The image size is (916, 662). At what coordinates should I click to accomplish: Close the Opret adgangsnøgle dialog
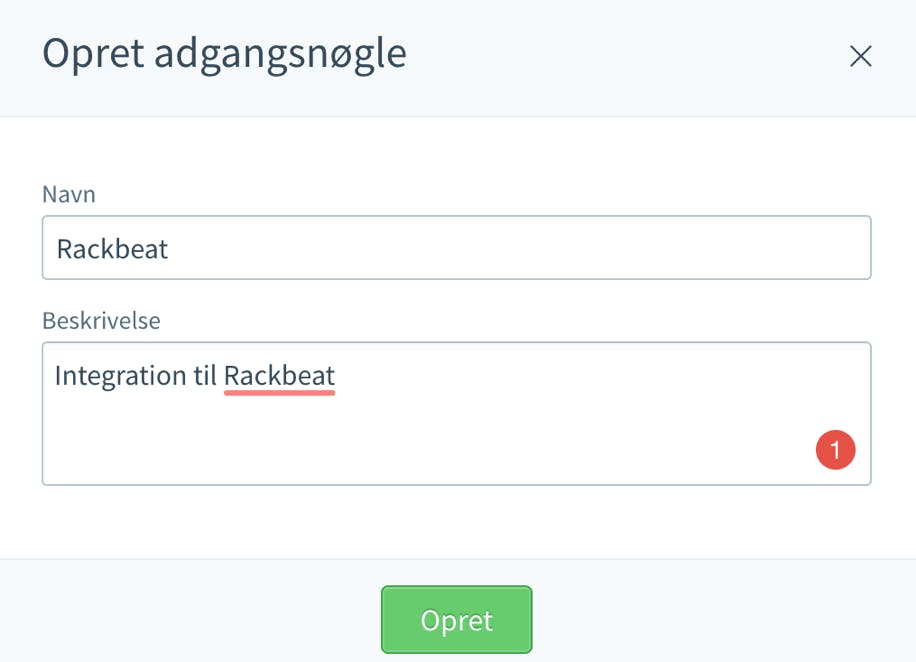click(x=861, y=56)
